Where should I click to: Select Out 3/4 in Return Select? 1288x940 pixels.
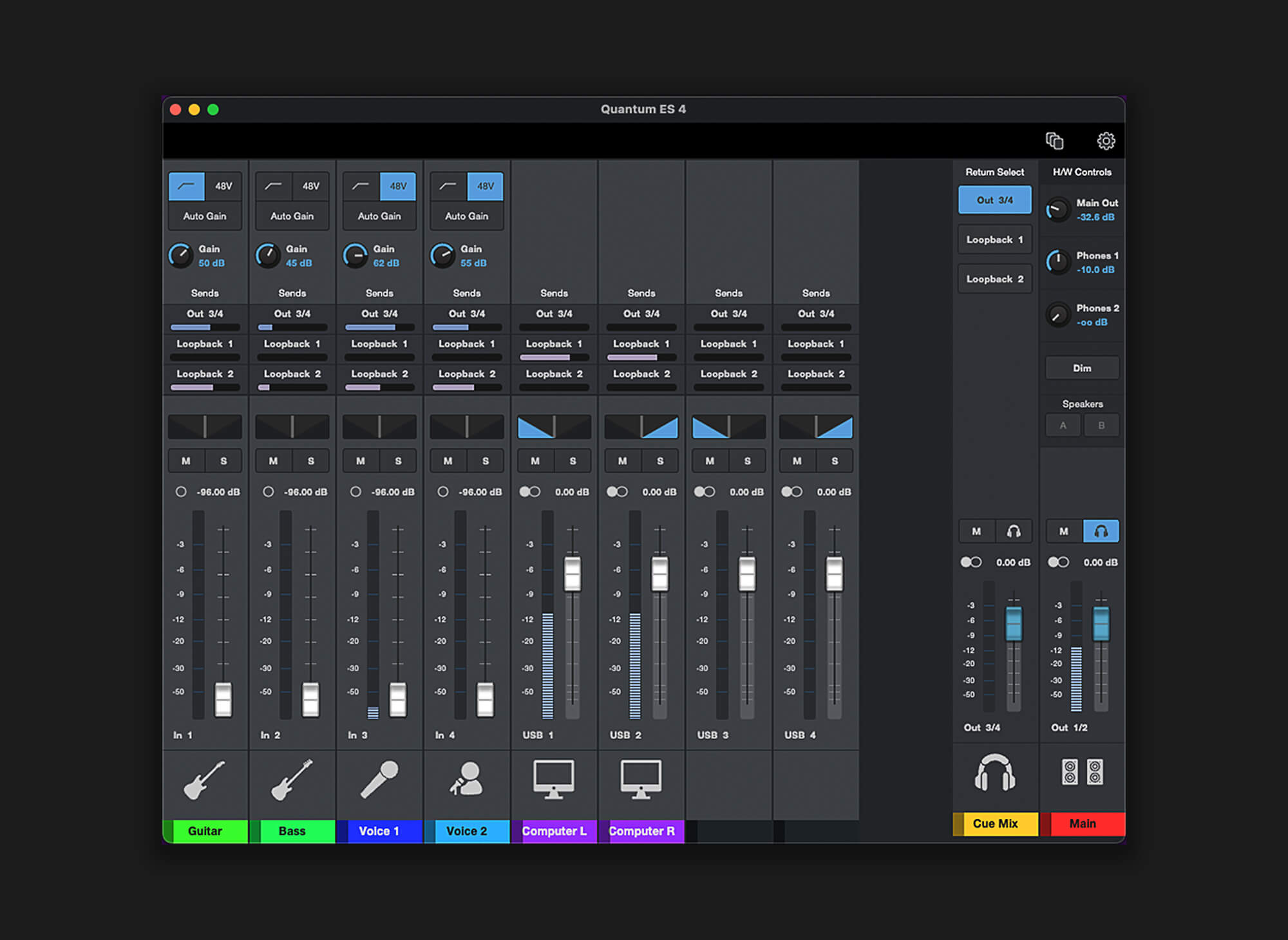994,200
